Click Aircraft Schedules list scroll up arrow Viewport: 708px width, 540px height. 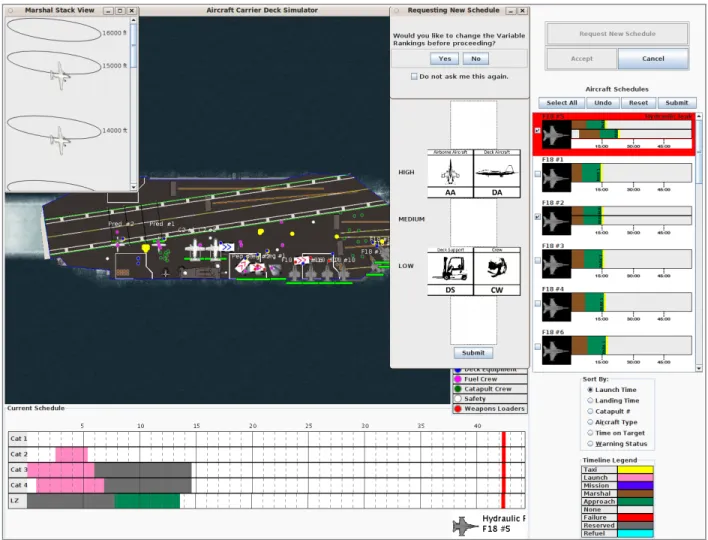click(x=699, y=116)
